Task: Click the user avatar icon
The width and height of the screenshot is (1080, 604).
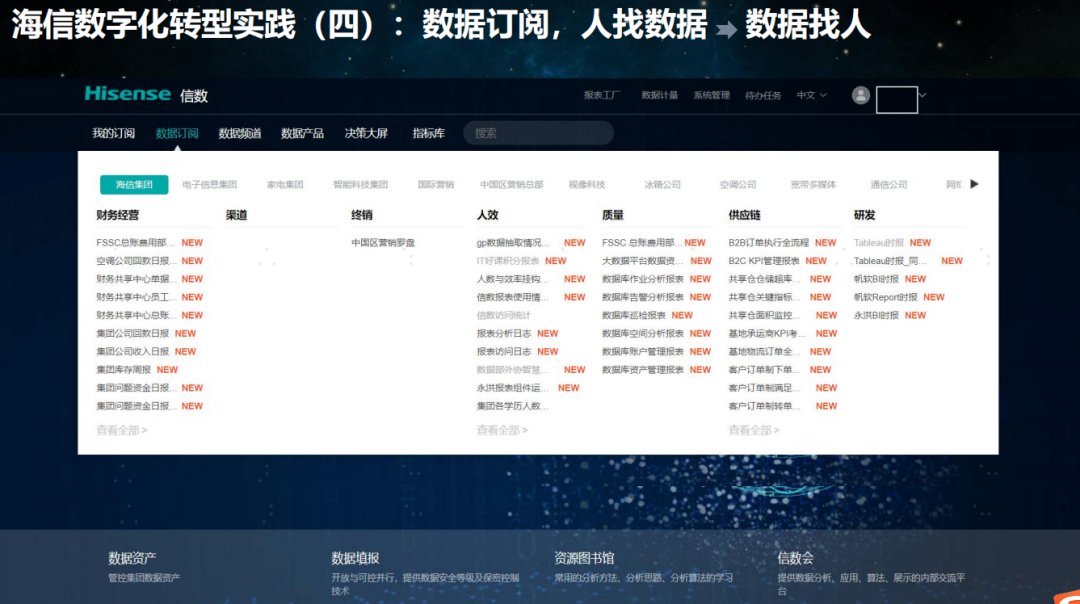Action: (x=861, y=95)
